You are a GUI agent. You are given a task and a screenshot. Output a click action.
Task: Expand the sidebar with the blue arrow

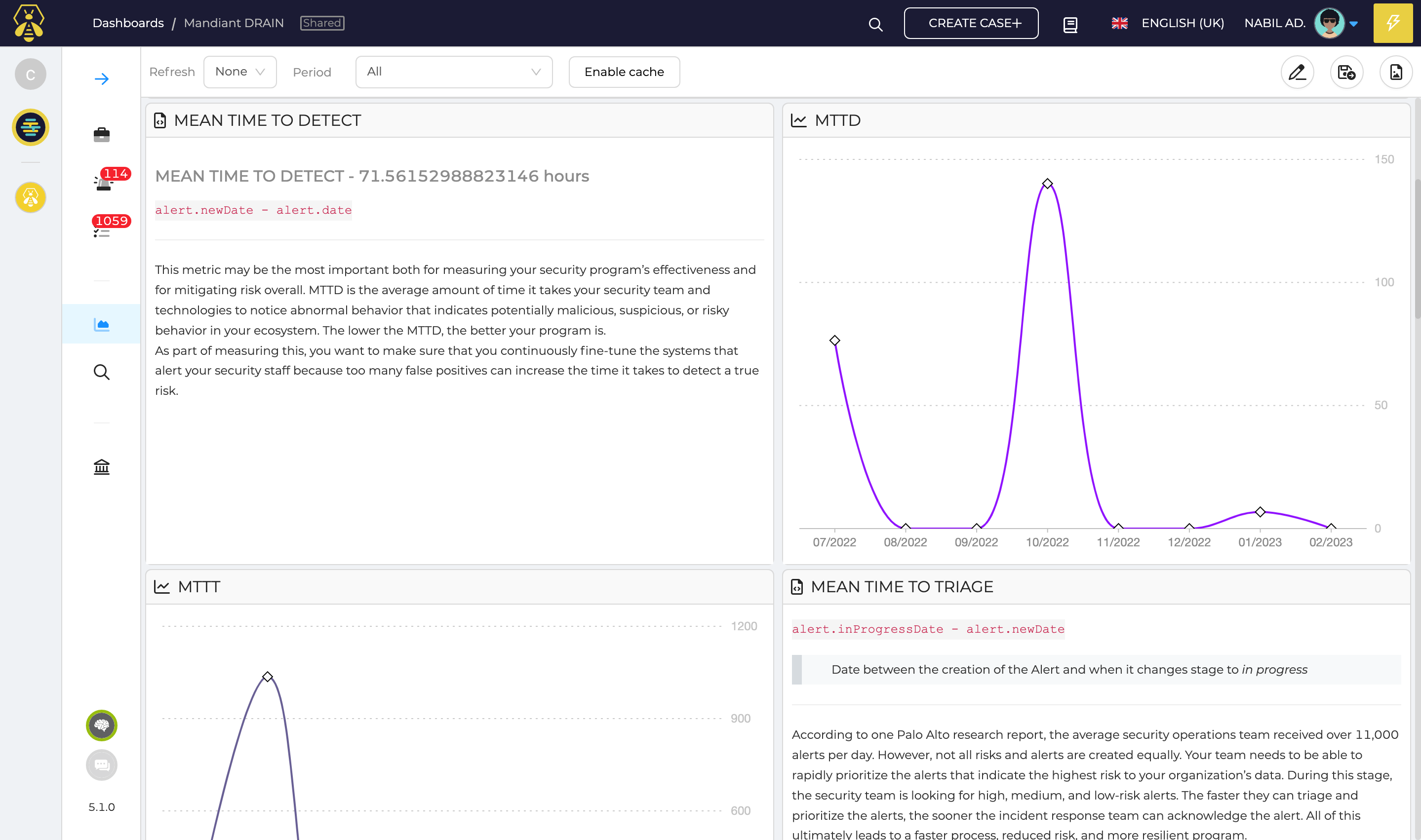(x=101, y=78)
